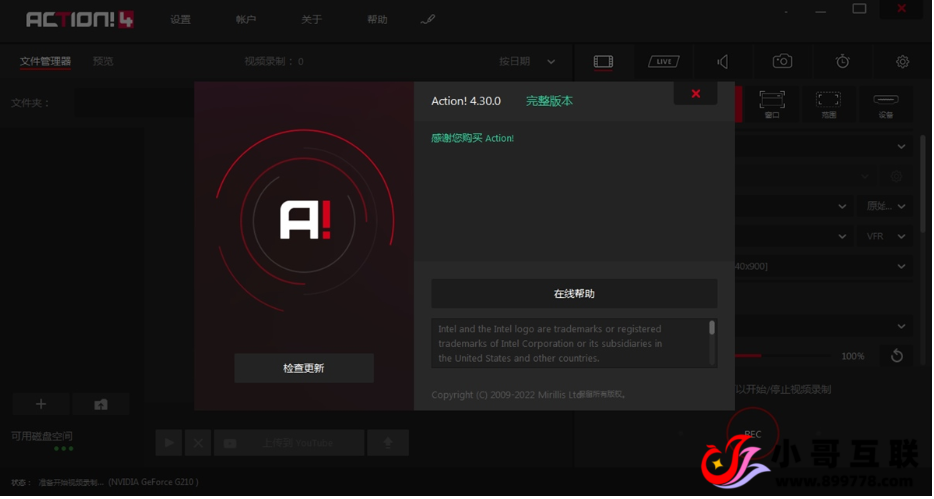Click the 在线帮助 online help button

[574, 294]
